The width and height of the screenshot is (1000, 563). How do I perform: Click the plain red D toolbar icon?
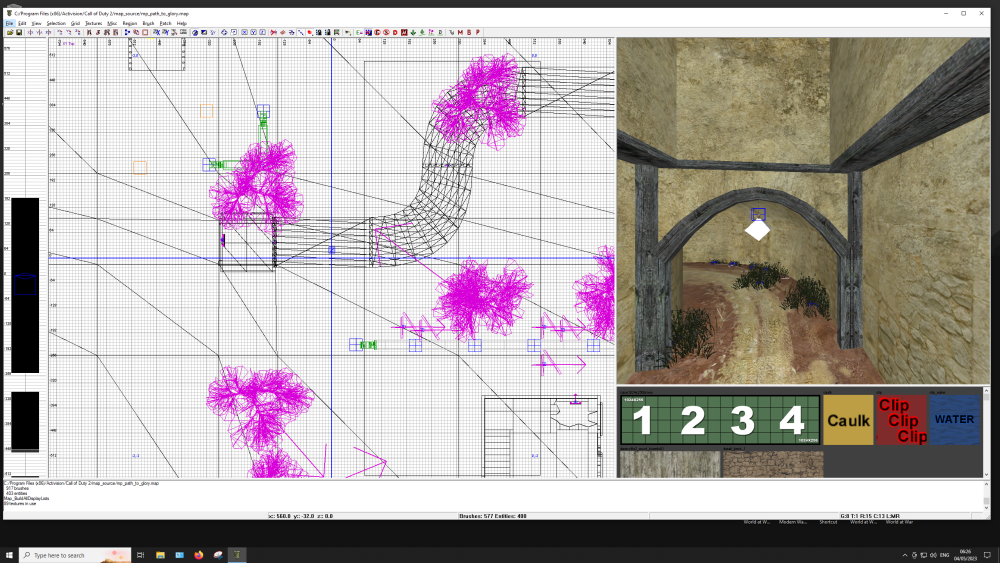tap(395, 32)
